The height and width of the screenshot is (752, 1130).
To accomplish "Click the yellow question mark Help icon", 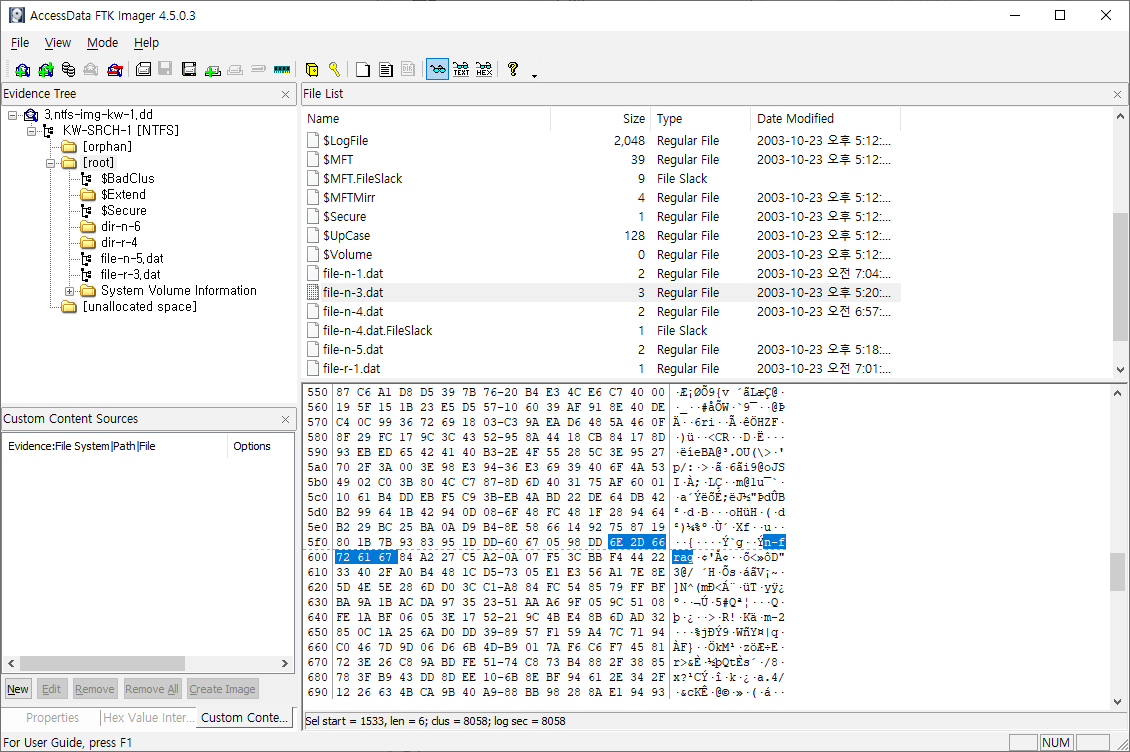I will pos(512,69).
